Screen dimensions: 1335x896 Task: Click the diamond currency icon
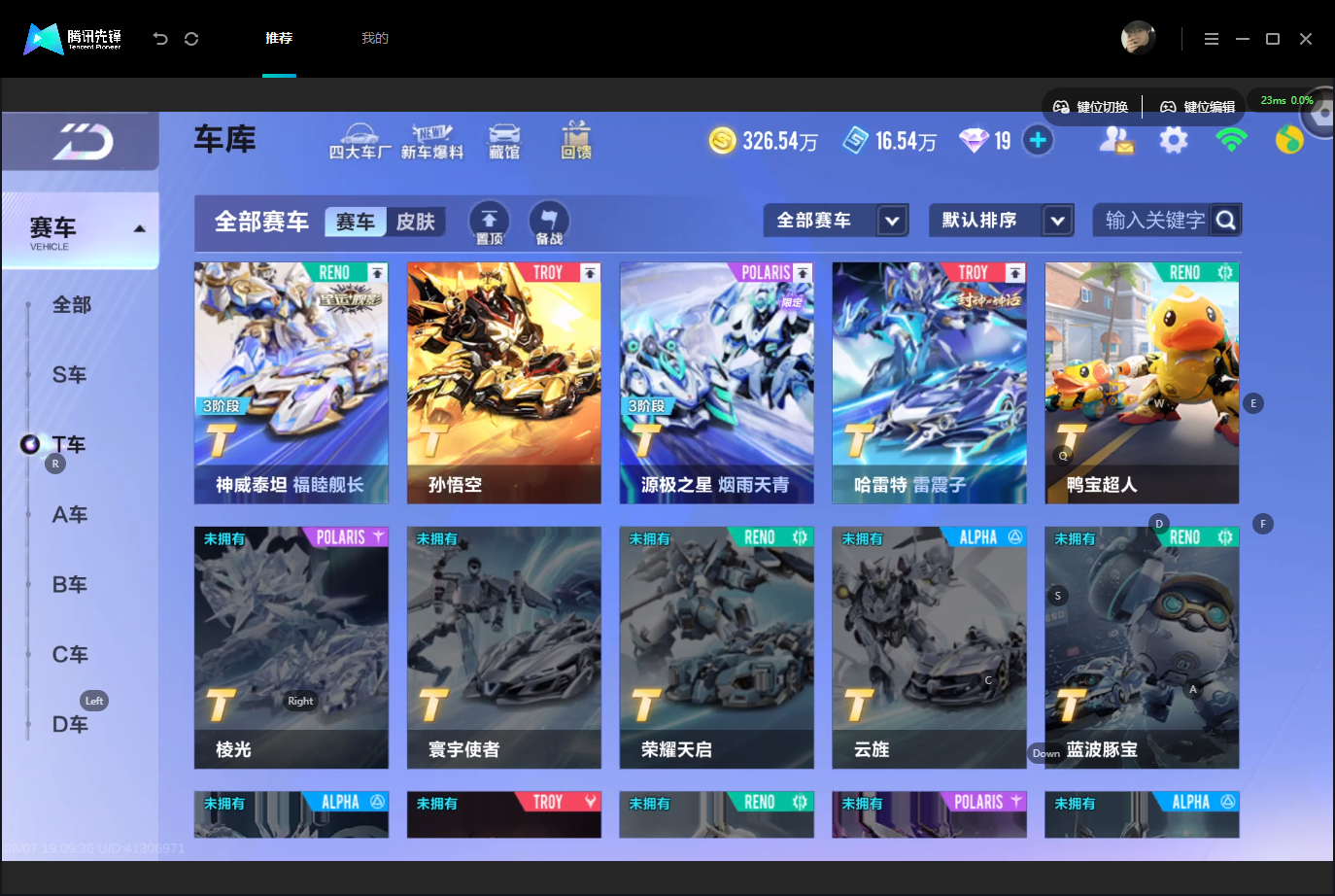coord(974,141)
